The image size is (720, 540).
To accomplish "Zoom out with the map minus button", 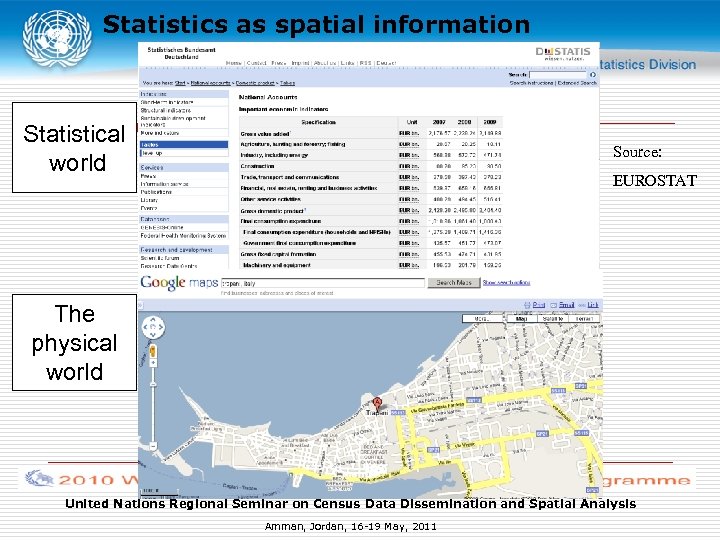I will coord(153,445).
